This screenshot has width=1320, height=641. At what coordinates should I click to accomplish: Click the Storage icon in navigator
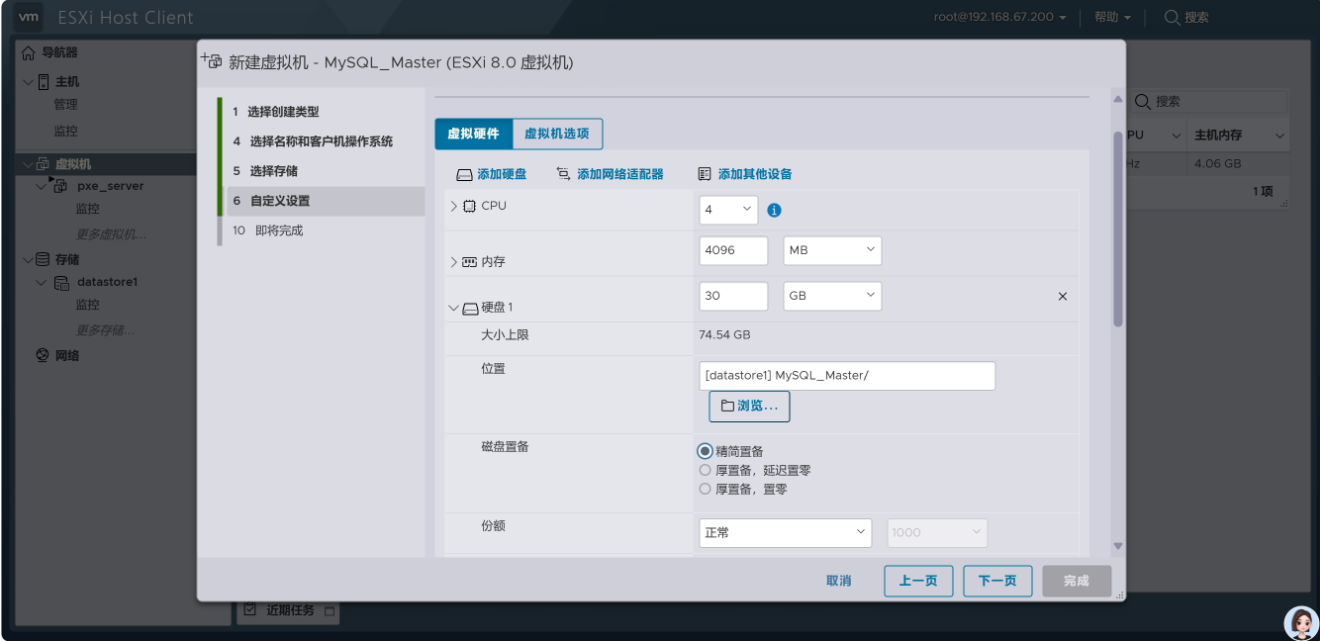(x=43, y=259)
